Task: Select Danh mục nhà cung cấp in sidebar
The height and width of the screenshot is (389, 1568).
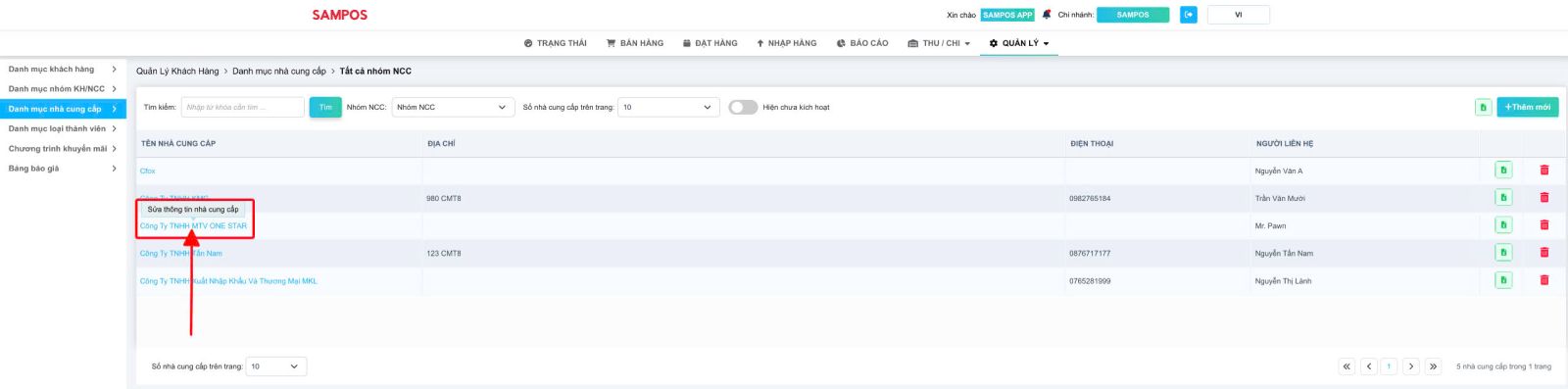Action: pyautogui.click(x=63, y=109)
